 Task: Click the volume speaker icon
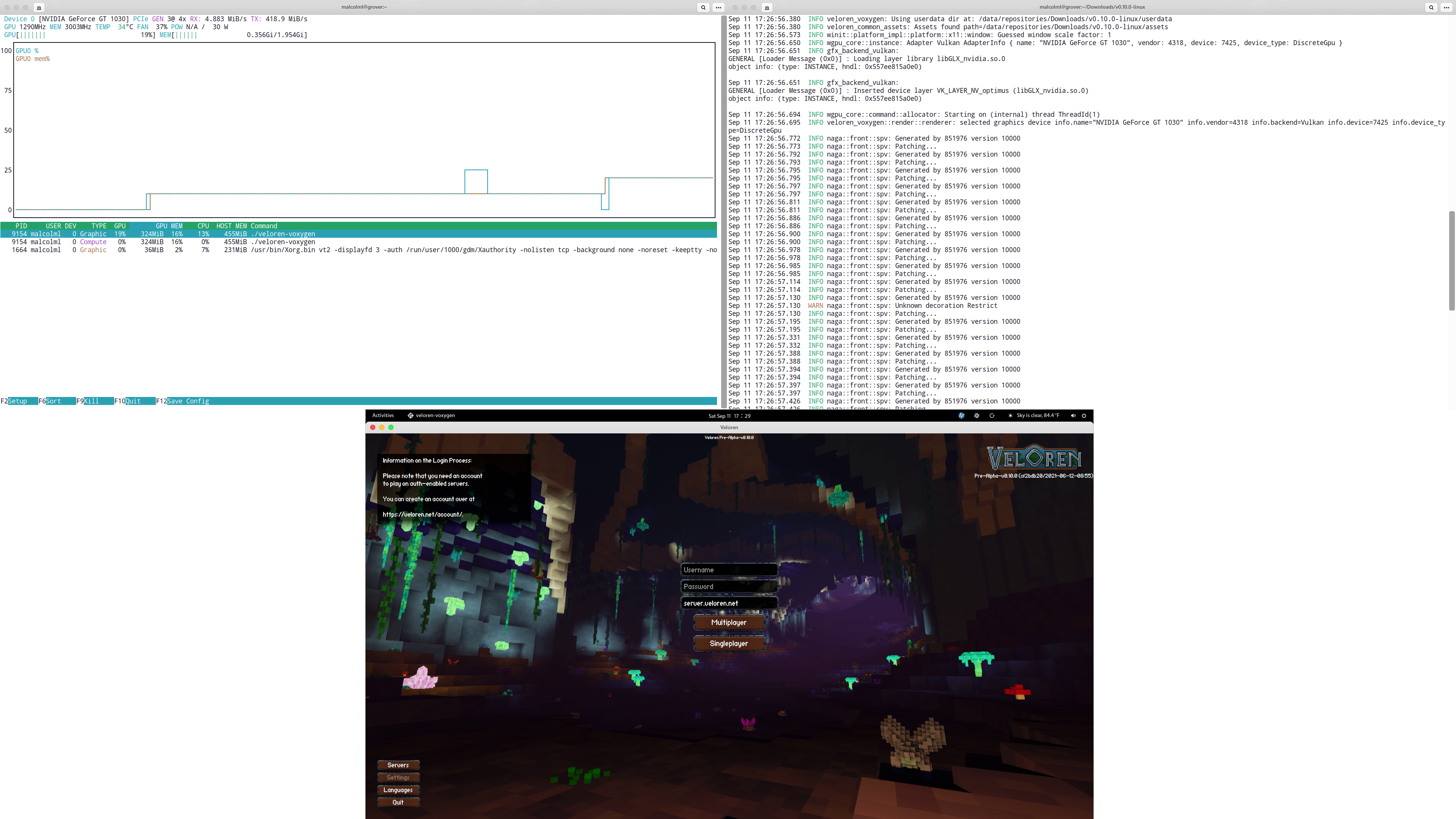click(x=1073, y=416)
